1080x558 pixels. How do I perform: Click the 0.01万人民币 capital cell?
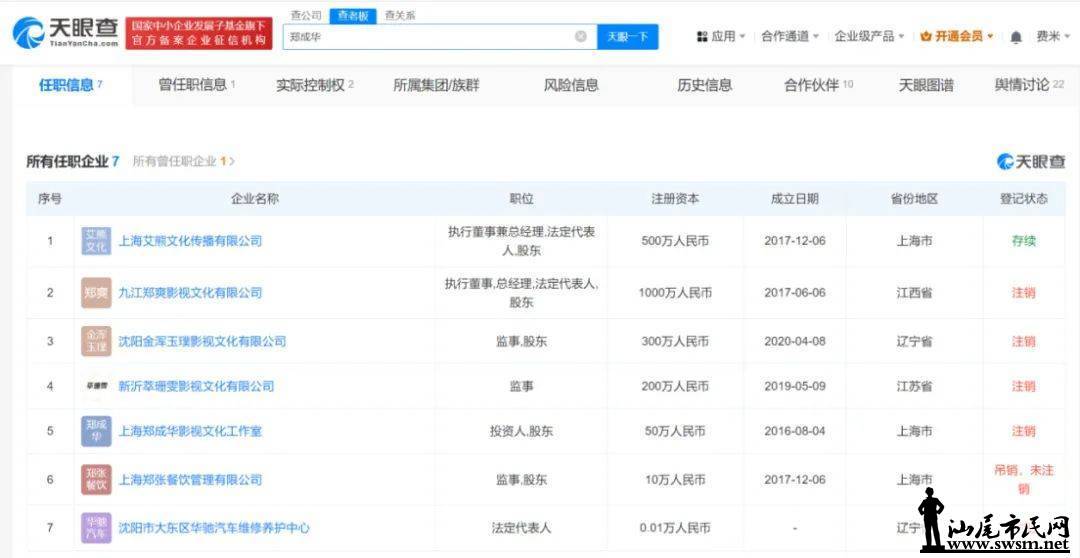pyautogui.click(x=675, y=528)
